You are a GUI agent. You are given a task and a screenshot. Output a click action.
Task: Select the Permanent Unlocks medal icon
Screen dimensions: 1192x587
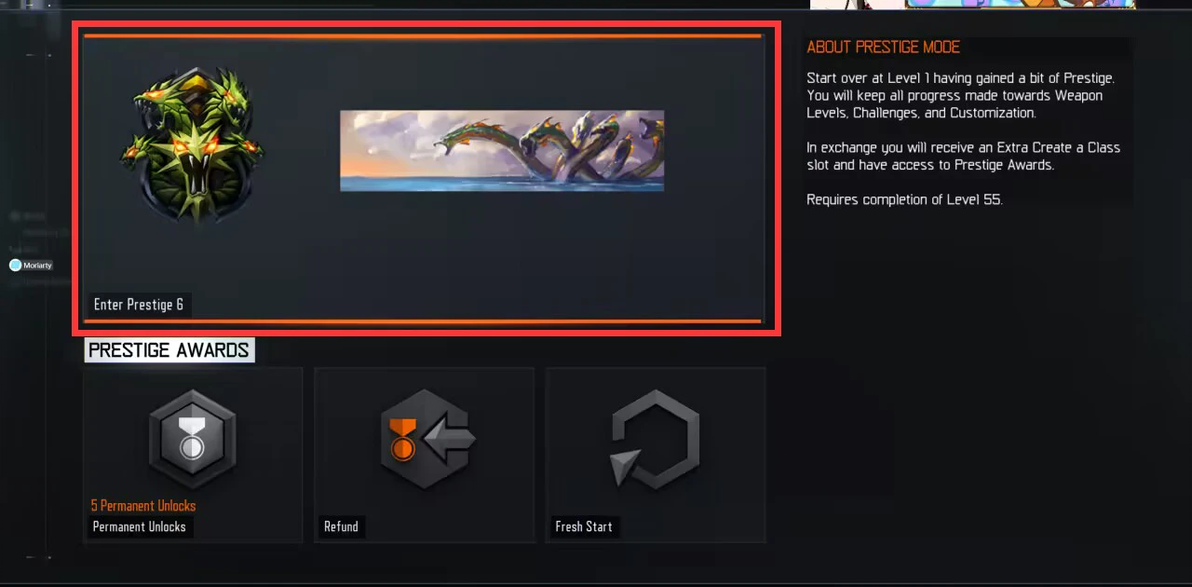click(x=192, y=439)
